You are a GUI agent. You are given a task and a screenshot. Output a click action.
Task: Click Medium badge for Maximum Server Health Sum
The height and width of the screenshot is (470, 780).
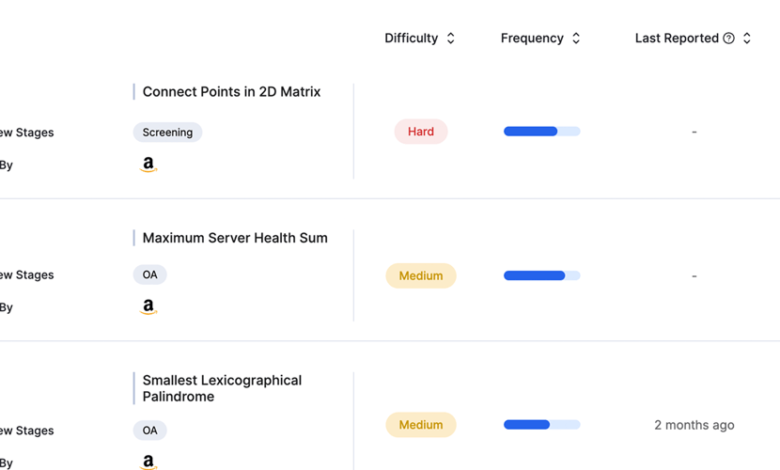pos(421,276)
